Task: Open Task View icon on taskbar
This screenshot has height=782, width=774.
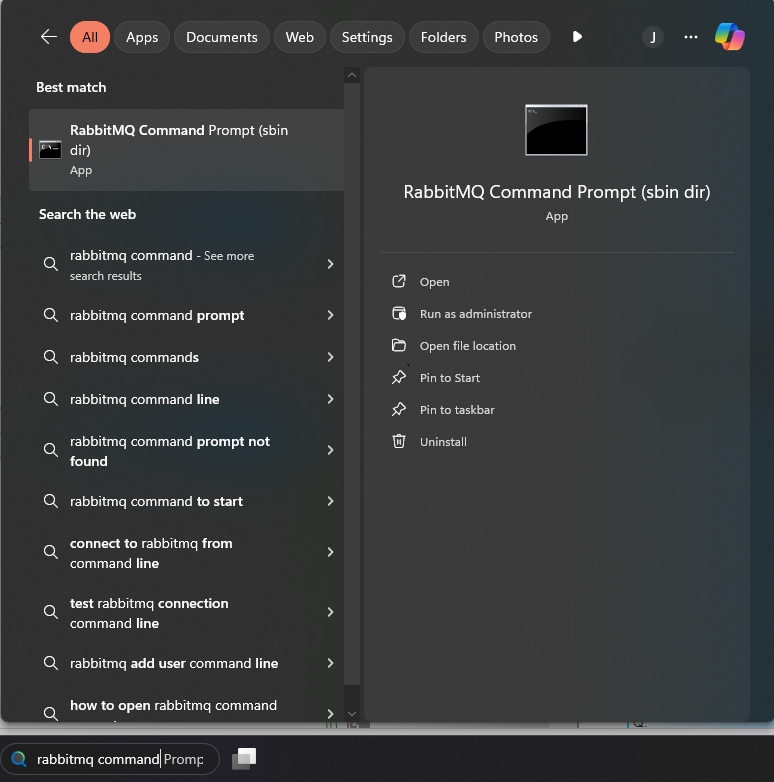Action: pos(244,758)
